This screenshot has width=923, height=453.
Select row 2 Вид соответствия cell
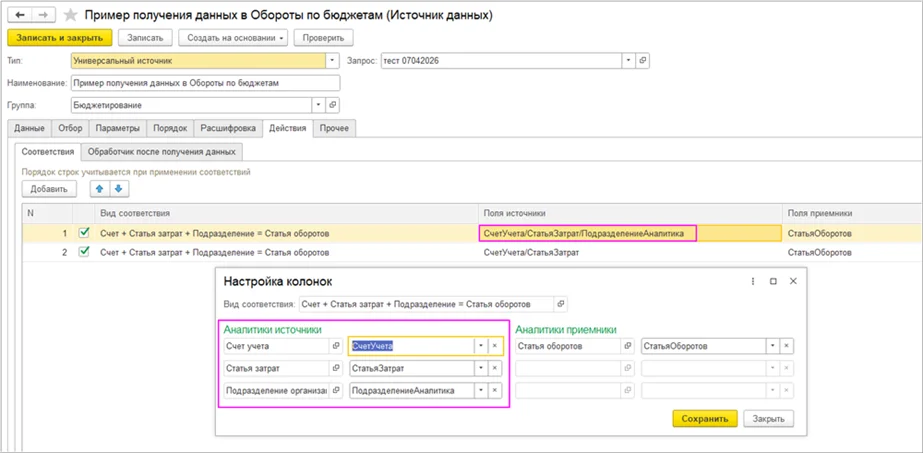click(287, 252)
